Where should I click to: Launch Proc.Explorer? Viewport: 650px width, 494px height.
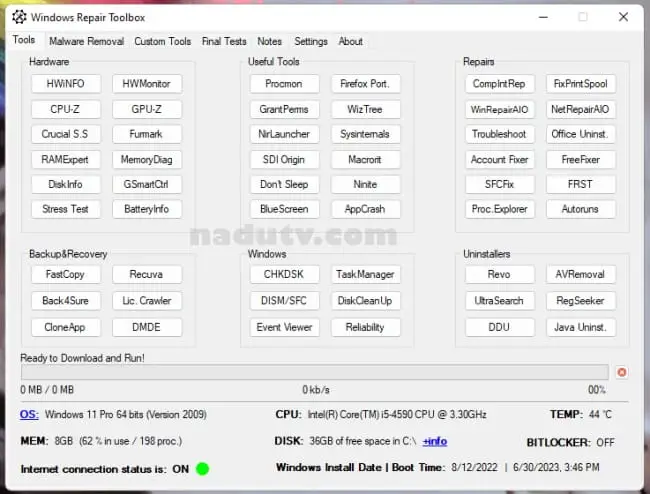500,209
